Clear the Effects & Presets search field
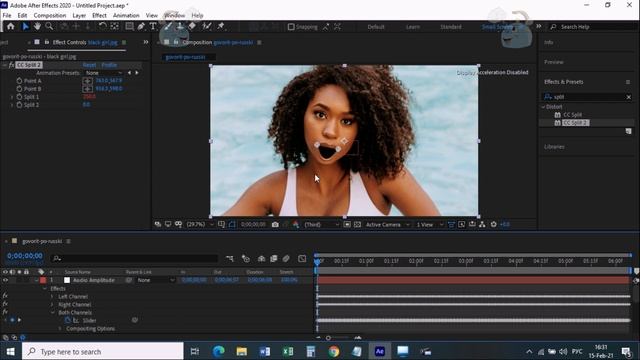The height and width of the screenshot is (360, 640). tap(629, 97)
